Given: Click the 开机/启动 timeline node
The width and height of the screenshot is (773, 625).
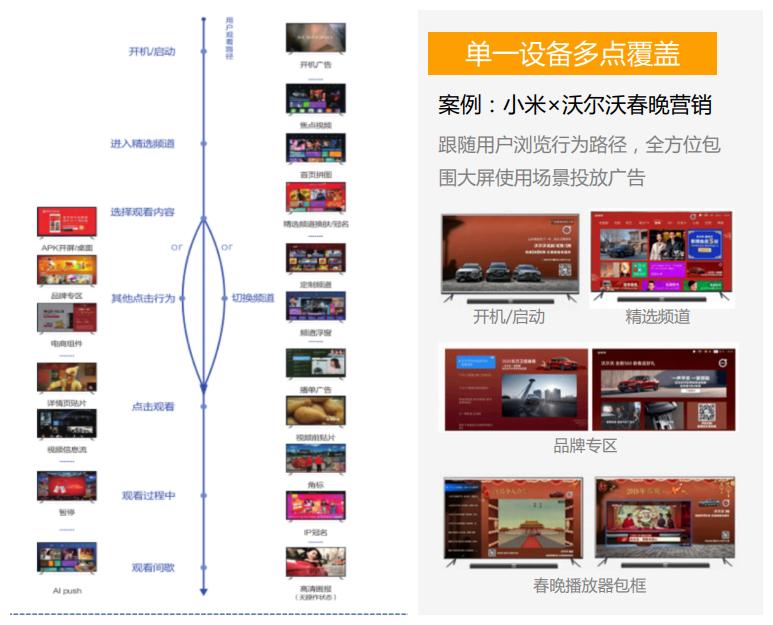Looking at the screenshot, I should 204,51.
